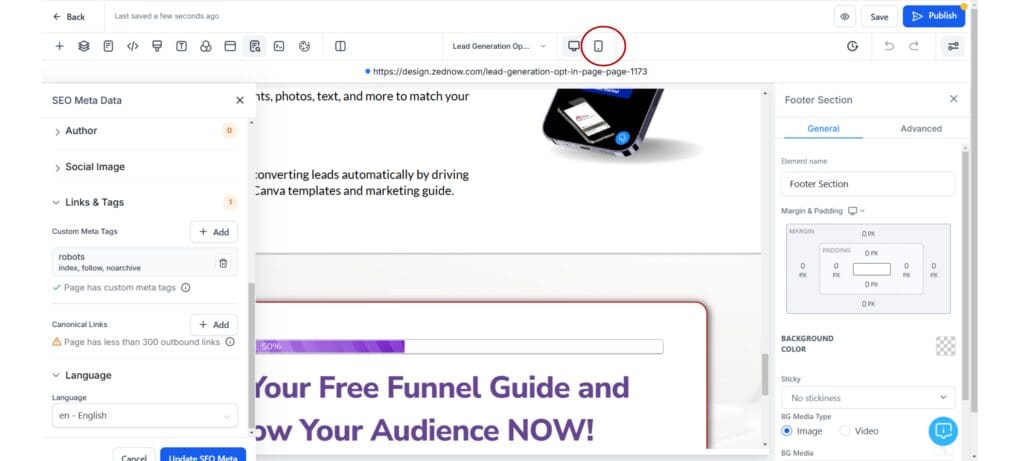Click the canvas vertical scrollbar thumb
Screen dimensions: 1024x461
(x=765, y=375)
